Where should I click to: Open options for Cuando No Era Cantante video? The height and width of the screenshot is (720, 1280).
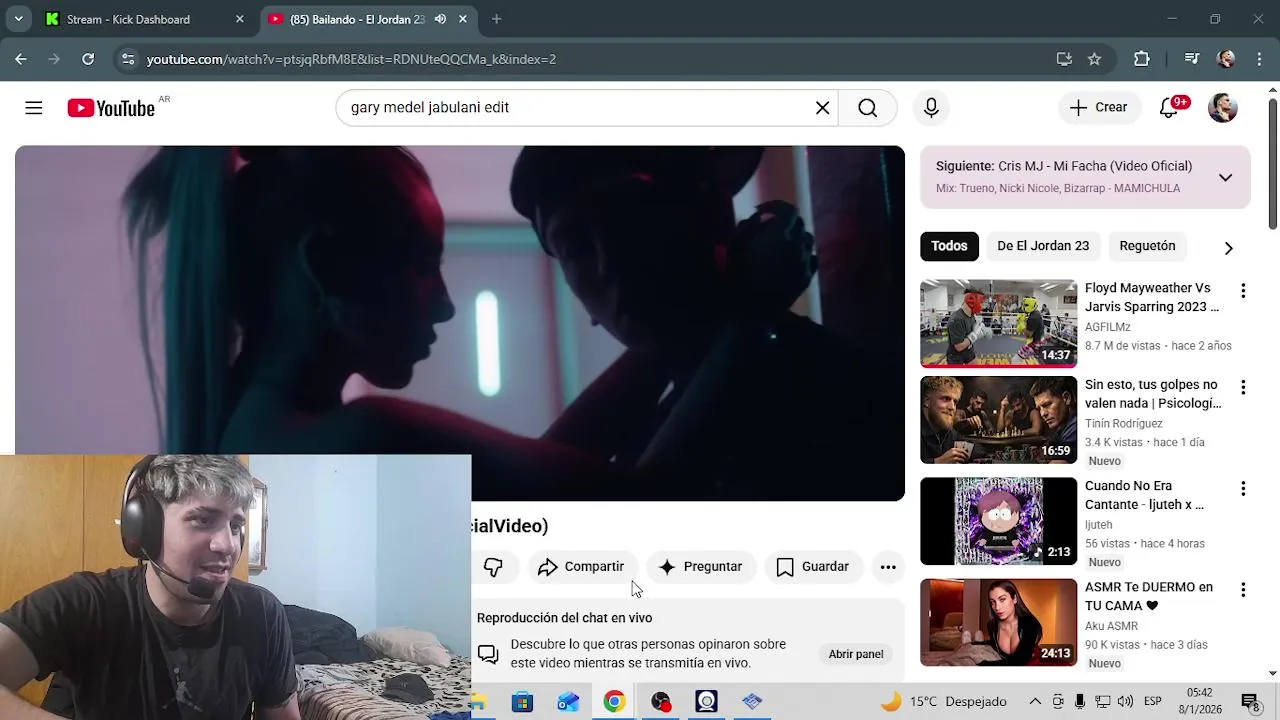tap(1243, 489)
